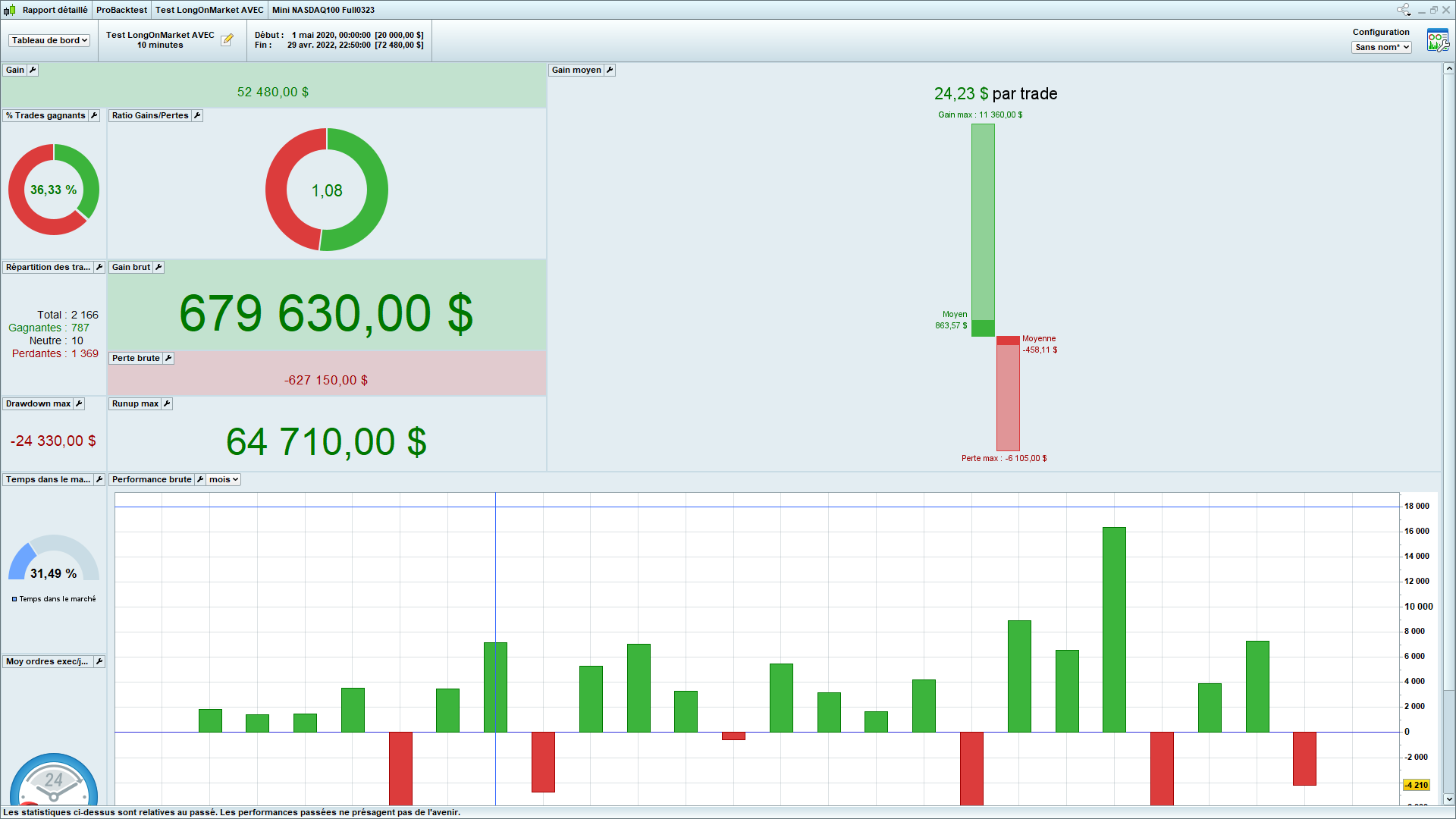
Task: Open the mois period dropdown
Action: [224, 479]
